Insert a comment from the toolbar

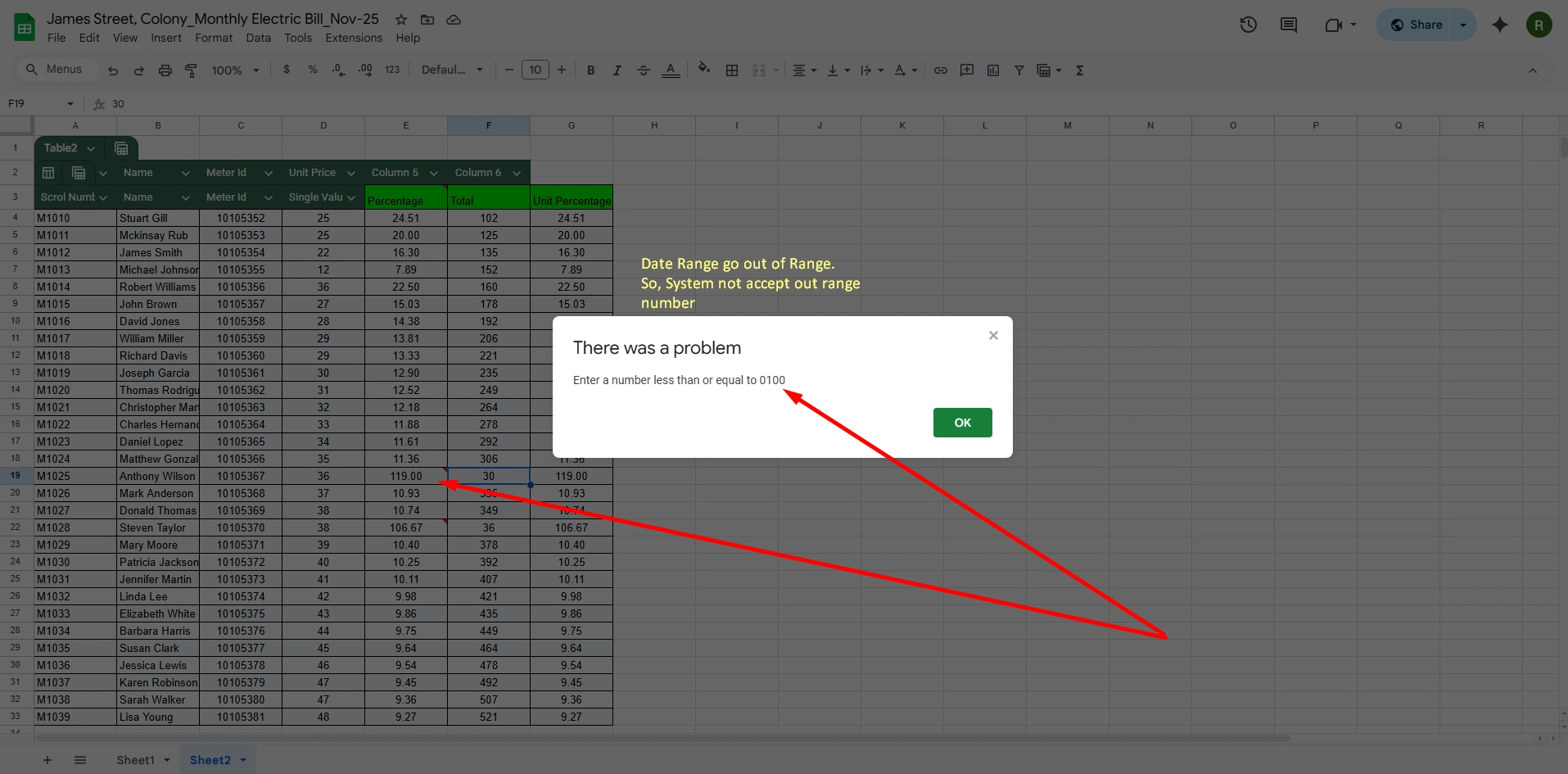tap(966, 70)
